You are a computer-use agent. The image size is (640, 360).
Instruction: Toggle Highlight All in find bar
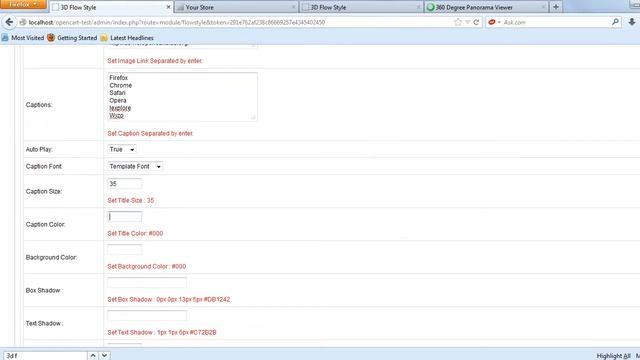tap(613, 356)
